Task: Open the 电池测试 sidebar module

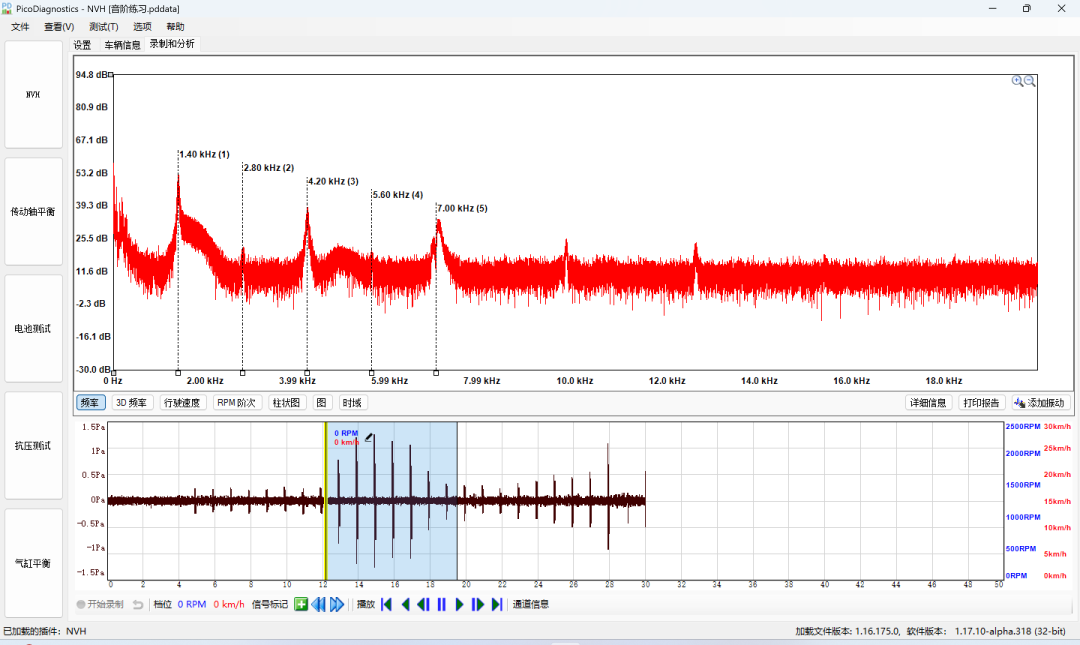Action: tap(34, 329)
